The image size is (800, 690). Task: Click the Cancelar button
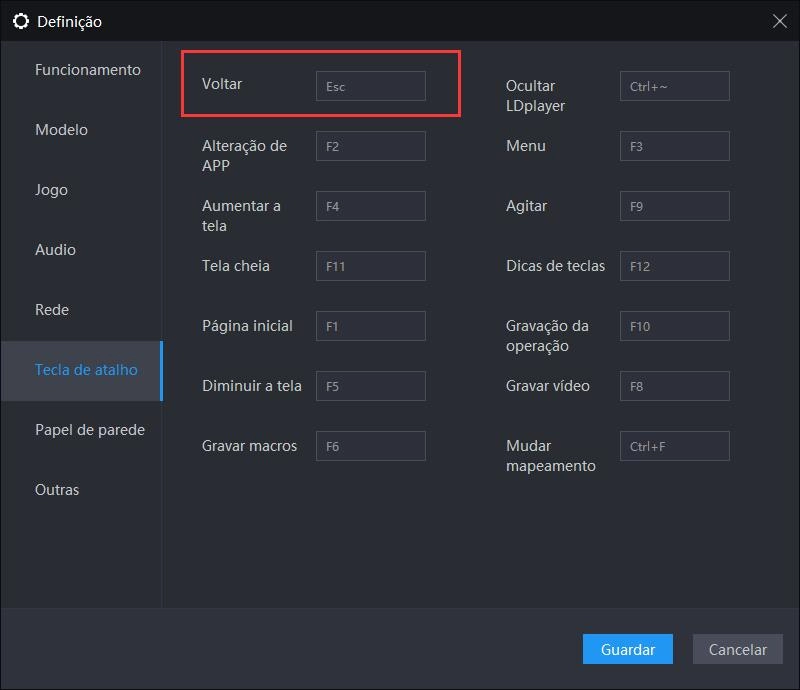coord(737,649)
